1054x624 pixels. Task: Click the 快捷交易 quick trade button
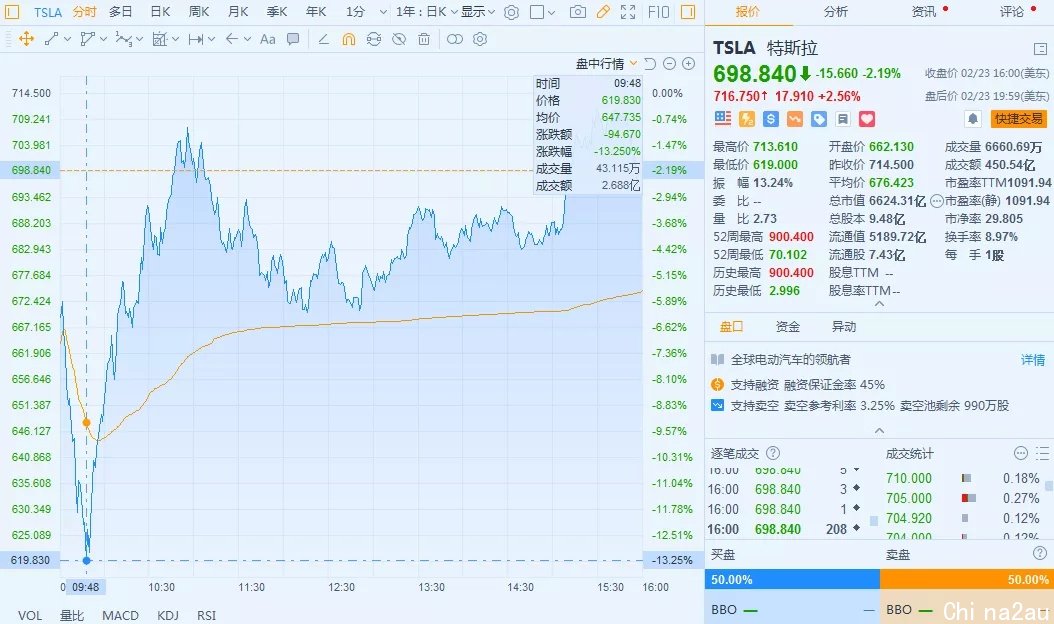[x=1018, y=119]
